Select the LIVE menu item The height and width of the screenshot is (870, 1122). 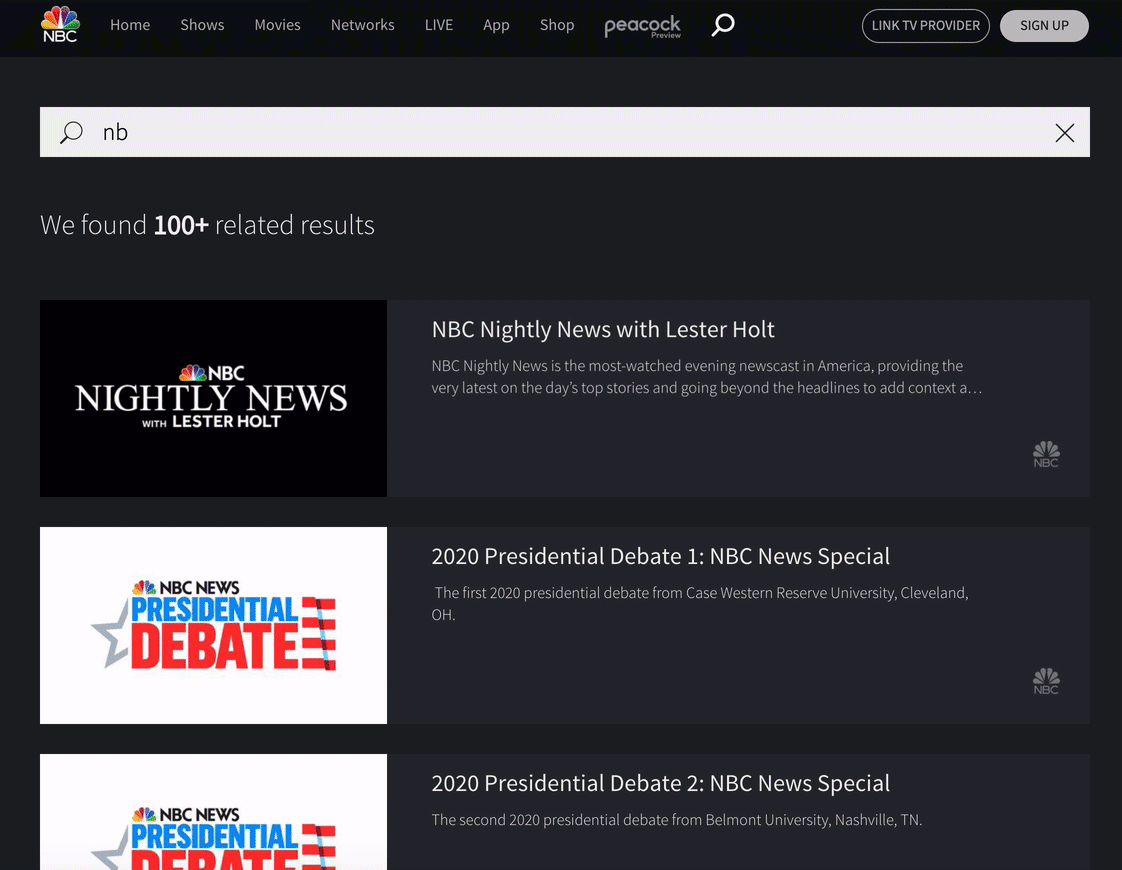(x=439, y=25)
